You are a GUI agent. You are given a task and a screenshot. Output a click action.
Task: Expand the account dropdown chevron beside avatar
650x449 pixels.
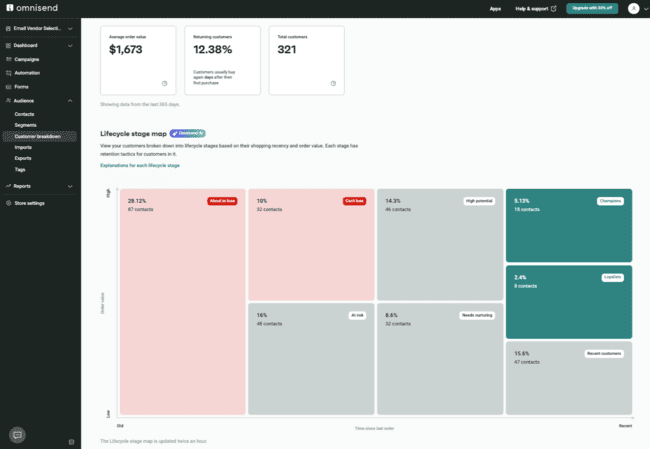pos(645,9)
